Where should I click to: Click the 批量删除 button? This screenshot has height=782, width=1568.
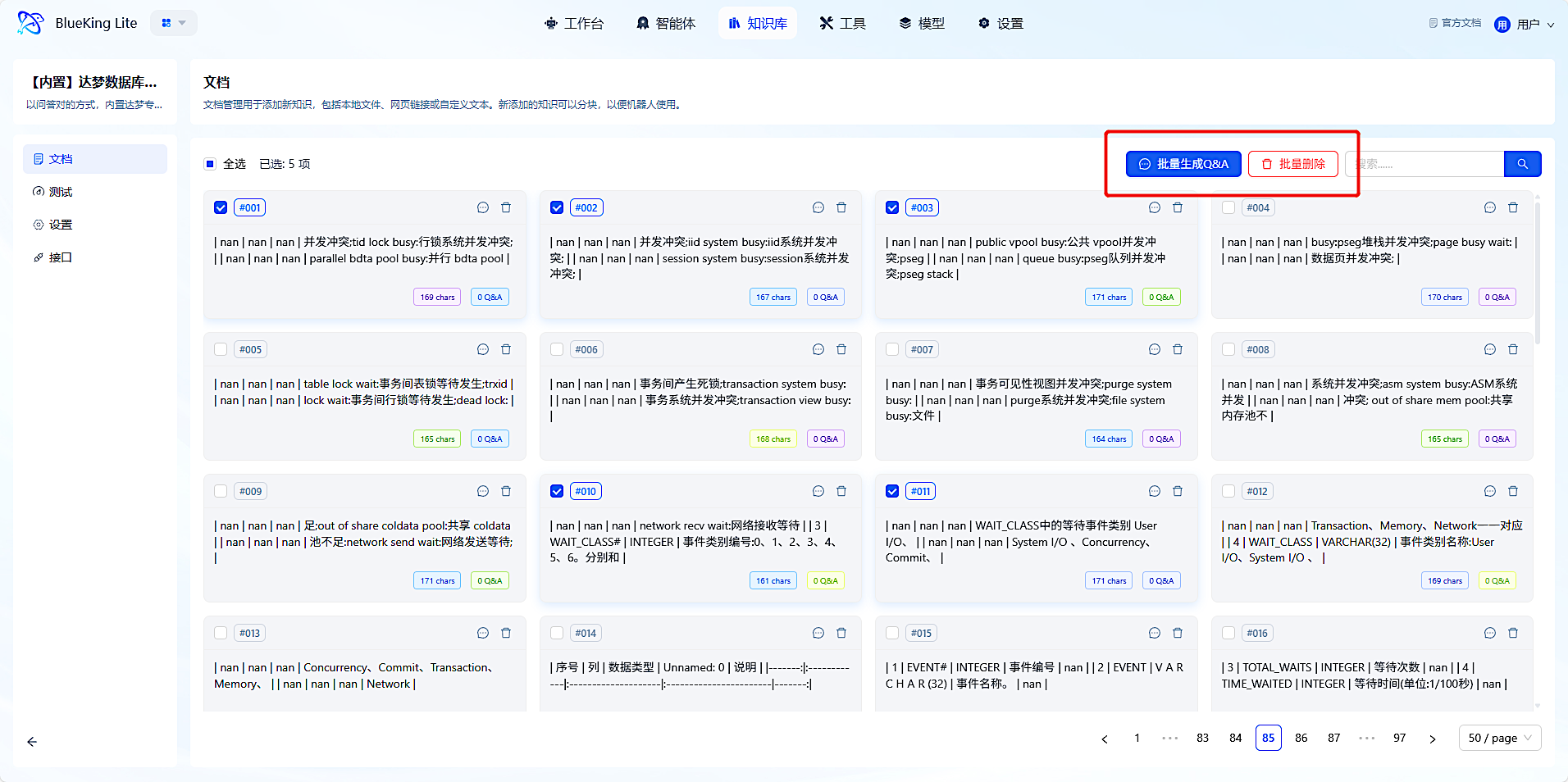1292,164
